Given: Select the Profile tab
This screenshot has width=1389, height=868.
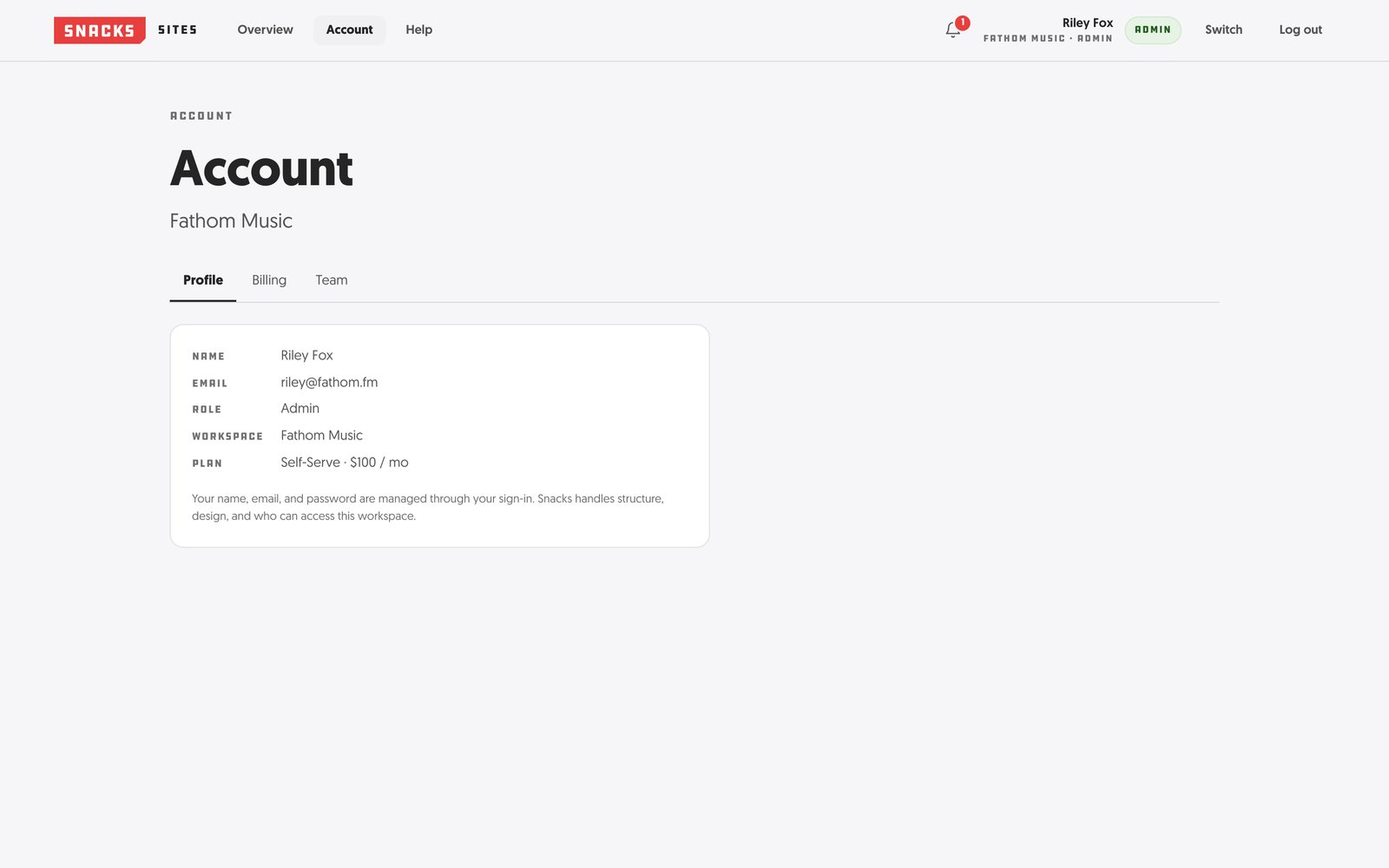Looking at the screenshot, I should [203, 279].
